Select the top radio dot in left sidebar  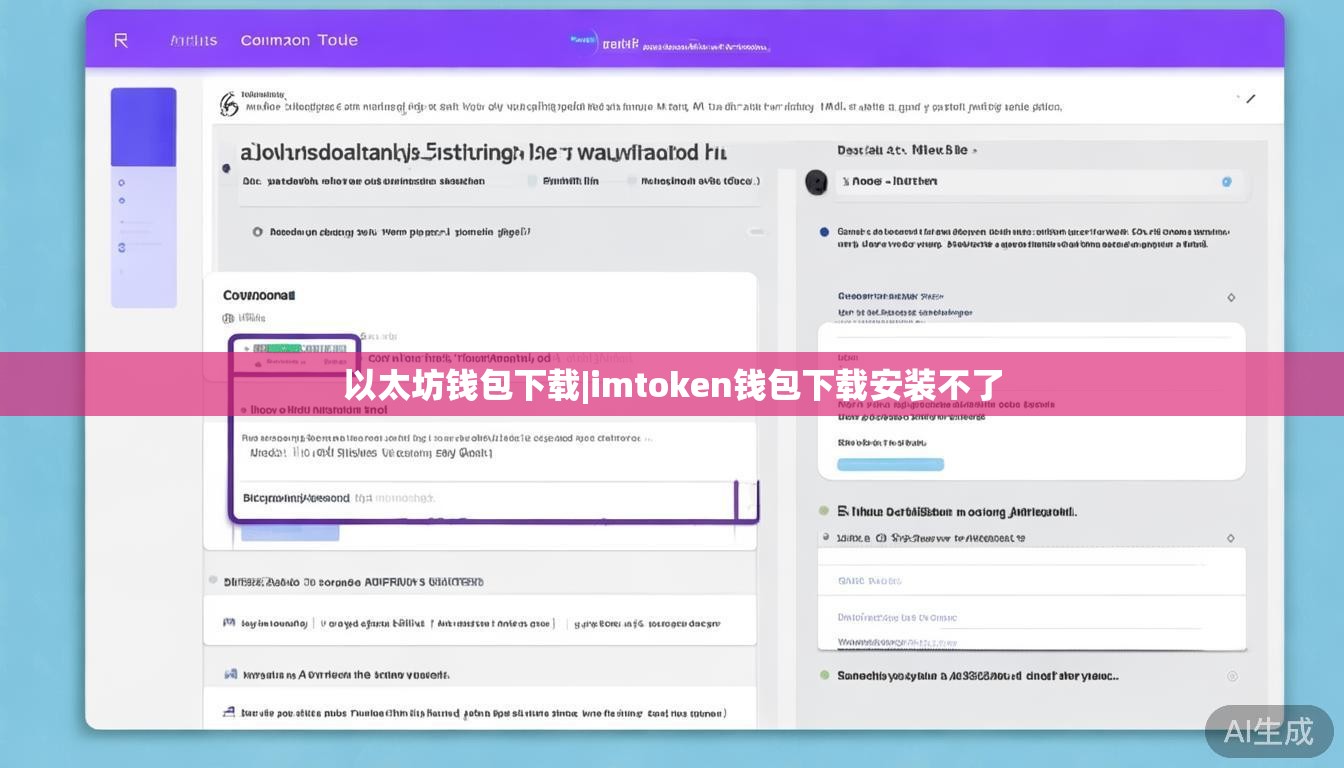(121, 183)
